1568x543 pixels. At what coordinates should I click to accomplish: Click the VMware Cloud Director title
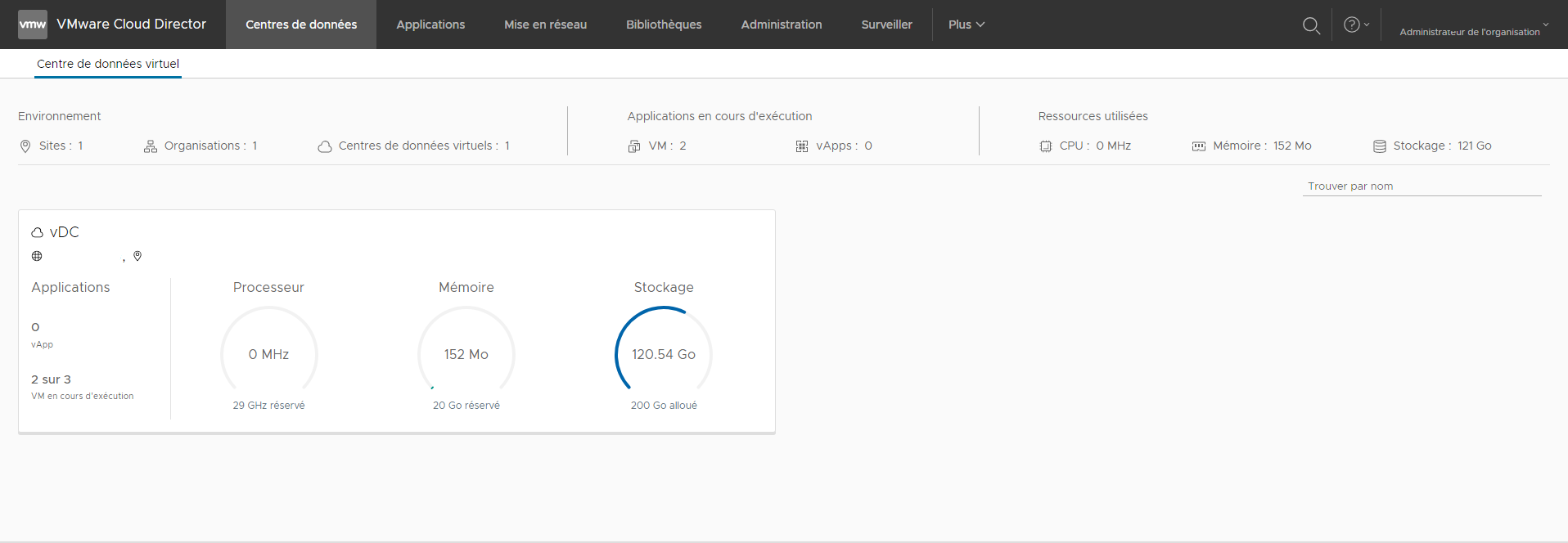132,25
